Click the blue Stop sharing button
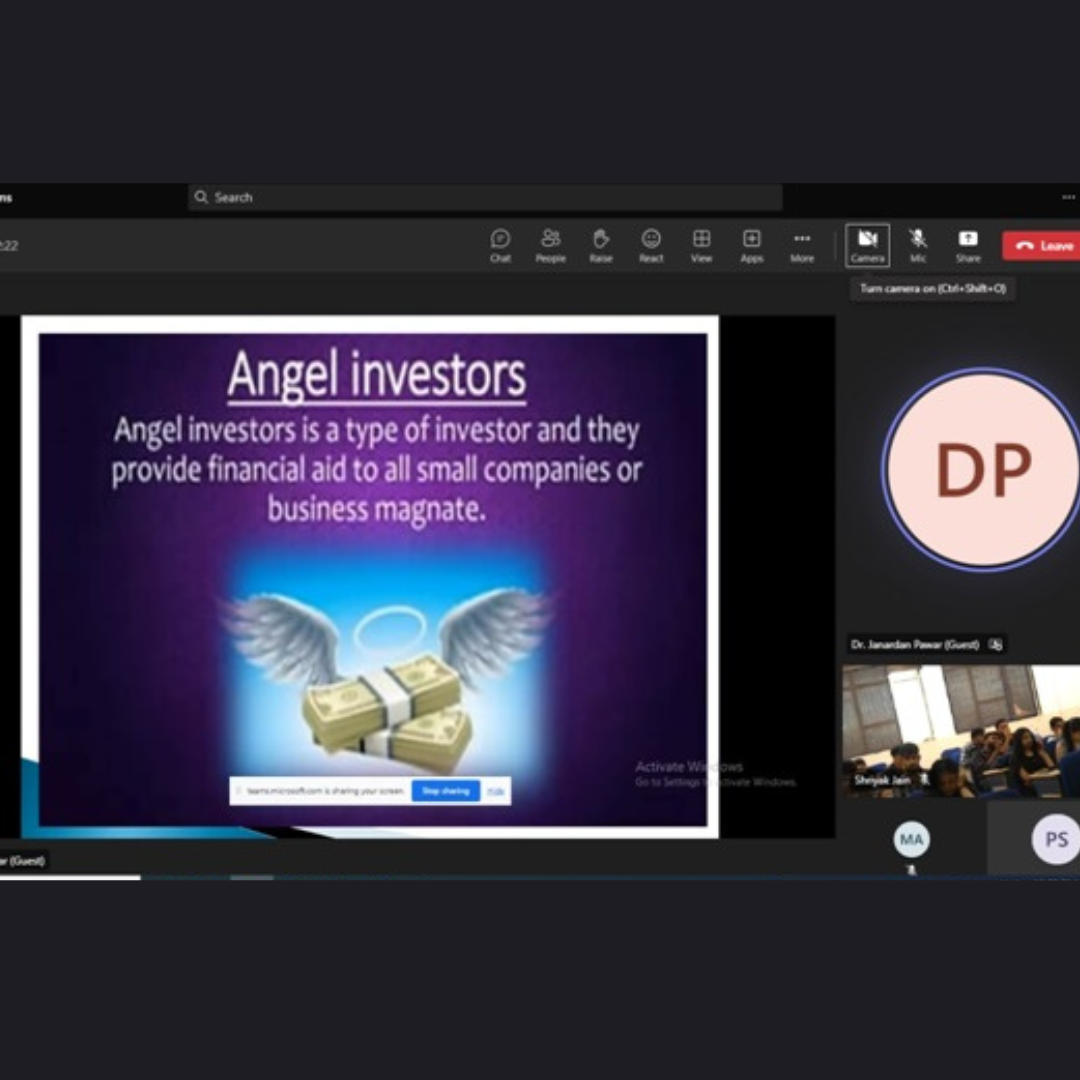This screenshot has height=1080, width=1080. coord(445,791)
